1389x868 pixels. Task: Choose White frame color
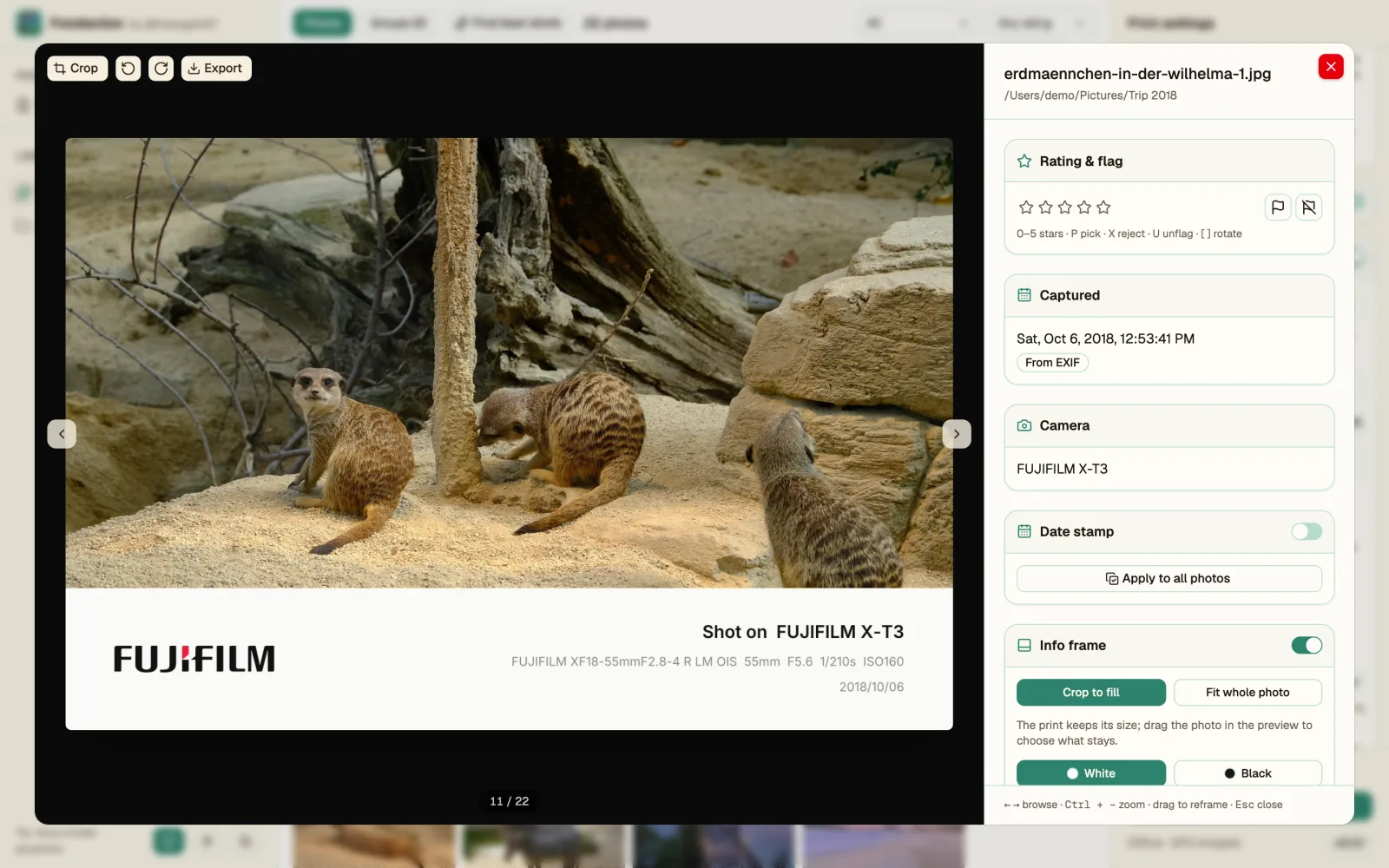click(1091, 773)
